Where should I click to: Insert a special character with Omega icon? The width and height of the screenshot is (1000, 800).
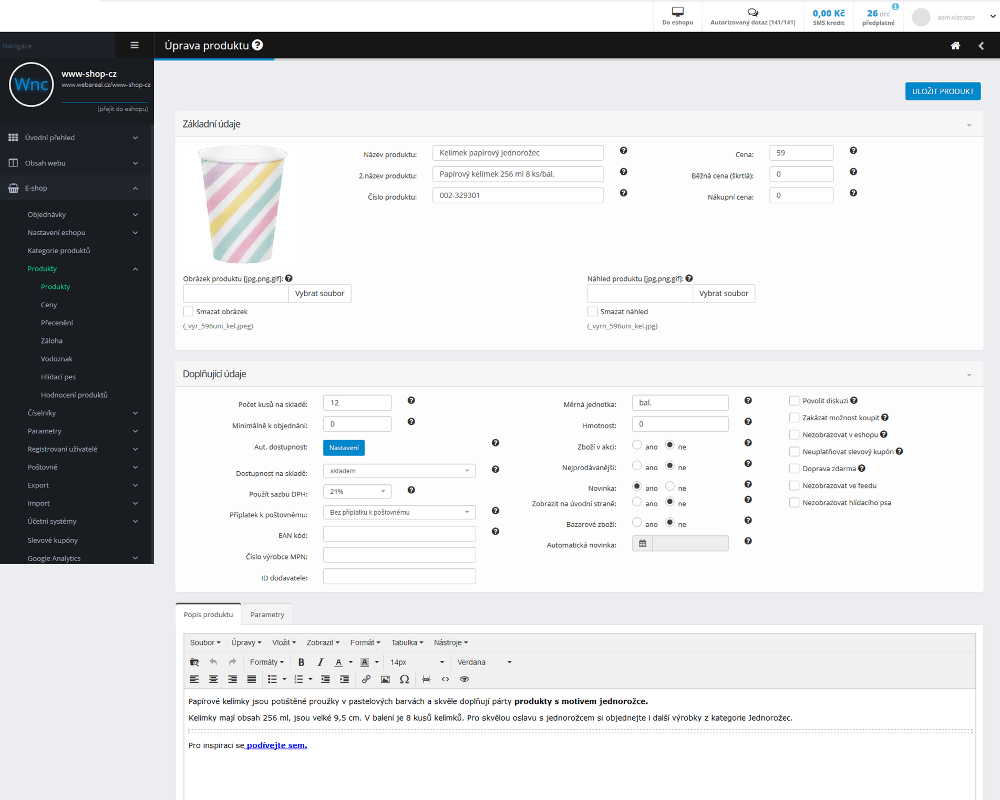click(404, 679)
